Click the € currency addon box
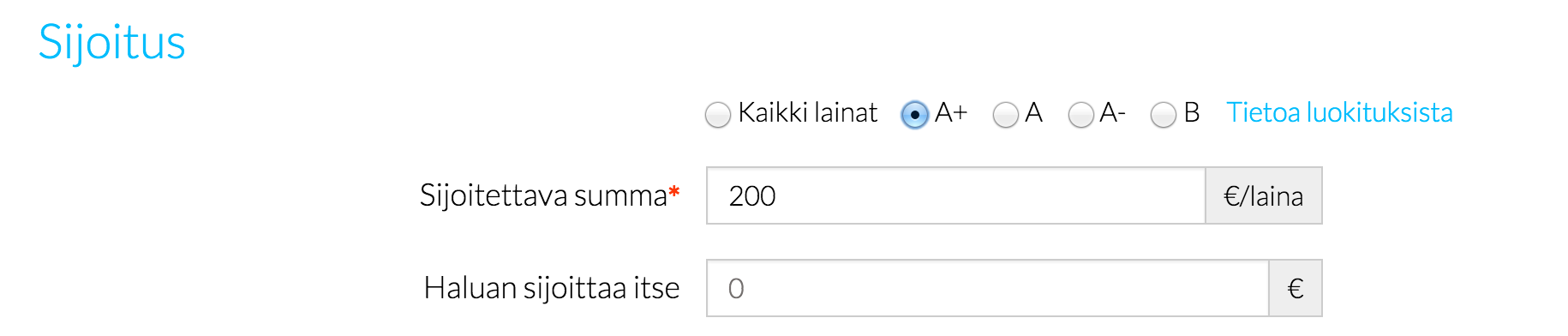The width and height of the screenshot is (1568, 336). click(x=1296, y=288)
